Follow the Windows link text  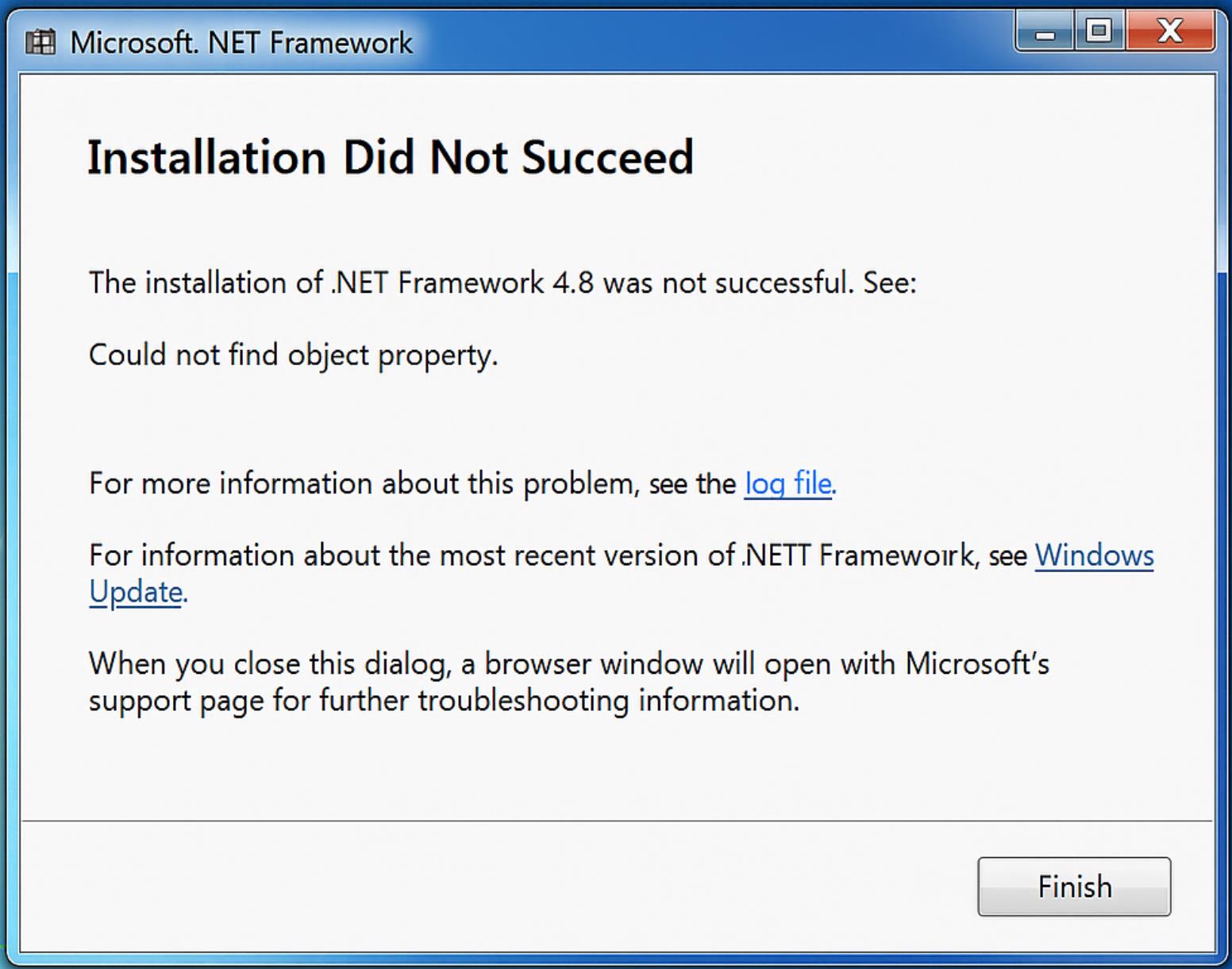click(x=1094, y=556)
